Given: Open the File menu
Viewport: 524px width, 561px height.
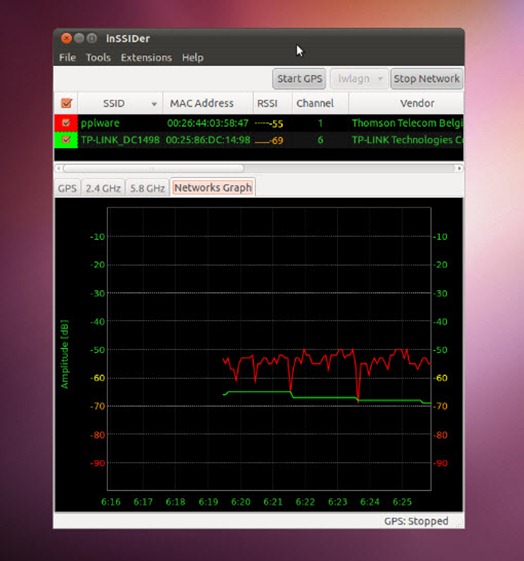Looking at the screenshot, I should tap(67, 57).
